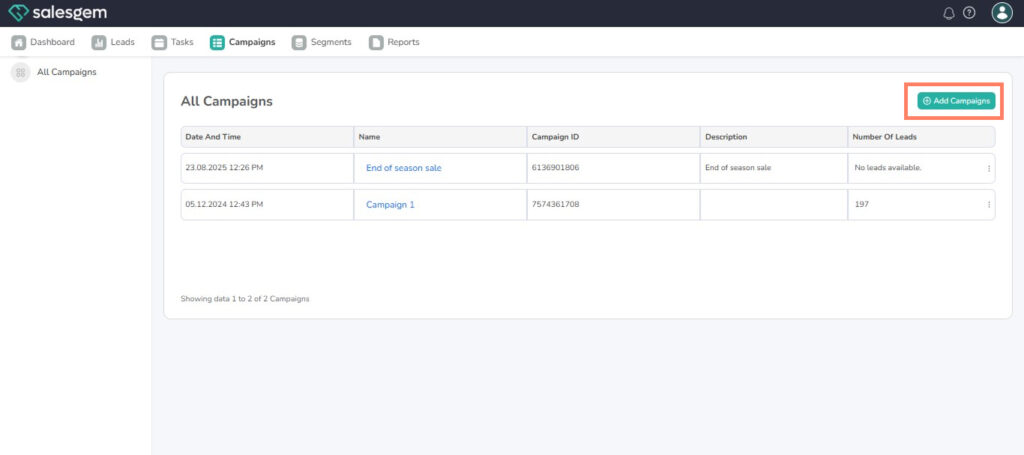Viewport: 1024px width, 455px height.
Task: Click the Date And Time column header
Action: pyautogui.click(x=213, y=137)
